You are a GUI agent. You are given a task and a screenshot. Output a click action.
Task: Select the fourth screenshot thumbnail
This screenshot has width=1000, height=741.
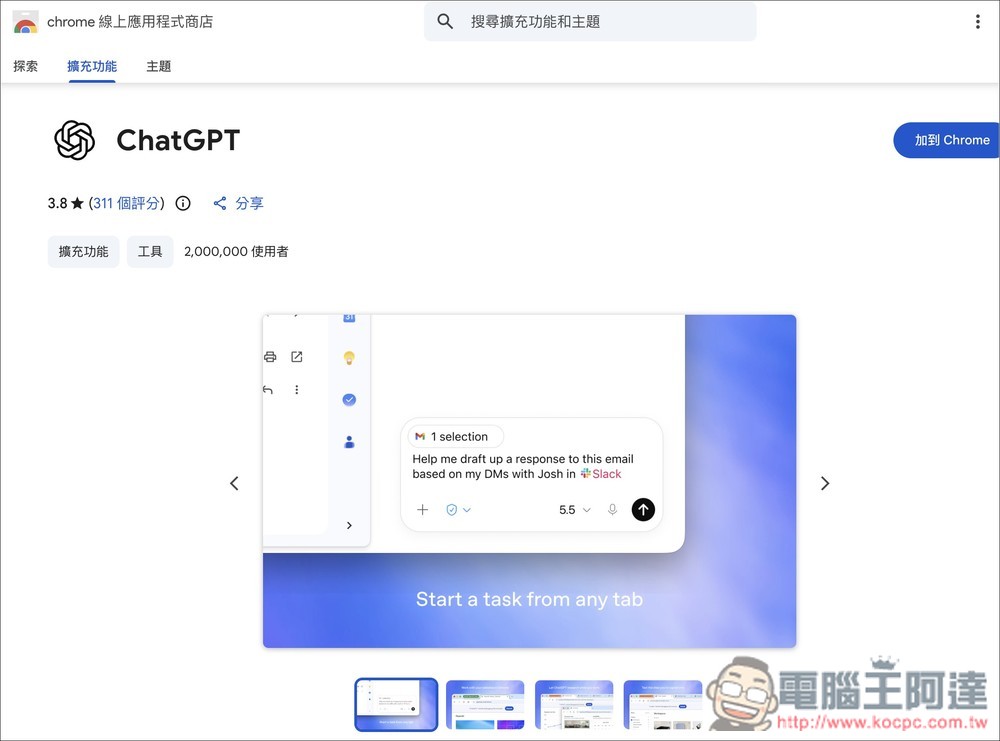point(663,704)
